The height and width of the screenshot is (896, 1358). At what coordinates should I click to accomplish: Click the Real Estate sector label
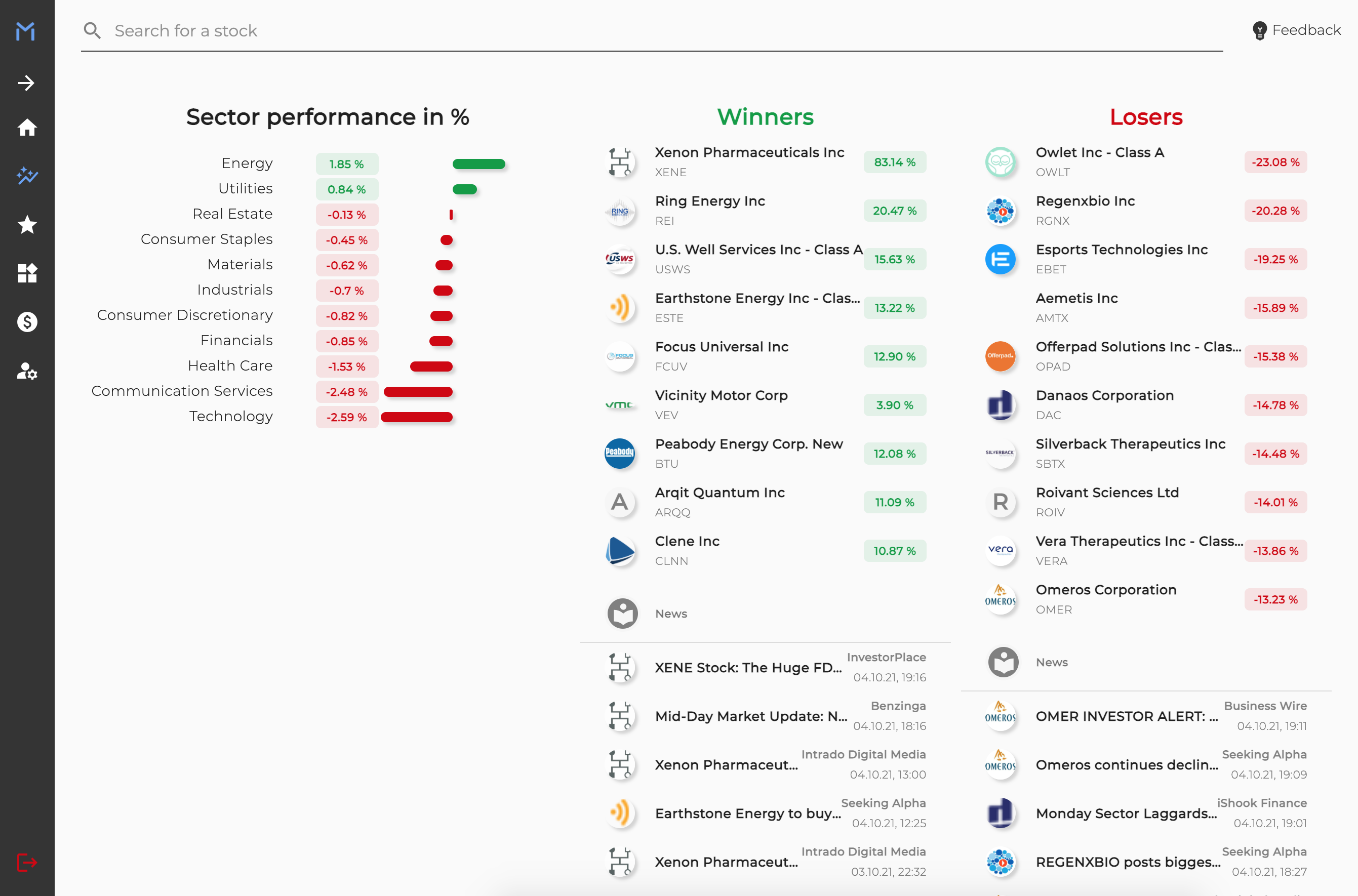tap(232, 214)
